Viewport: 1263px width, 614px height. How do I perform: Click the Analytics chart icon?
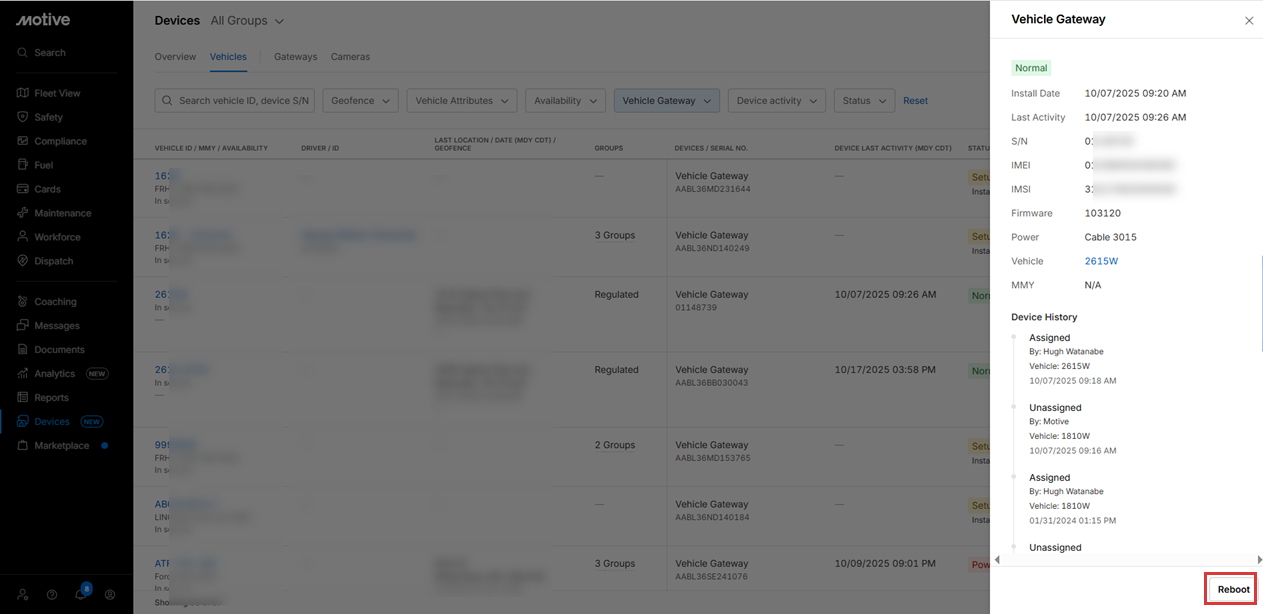(x=22, y=373)
